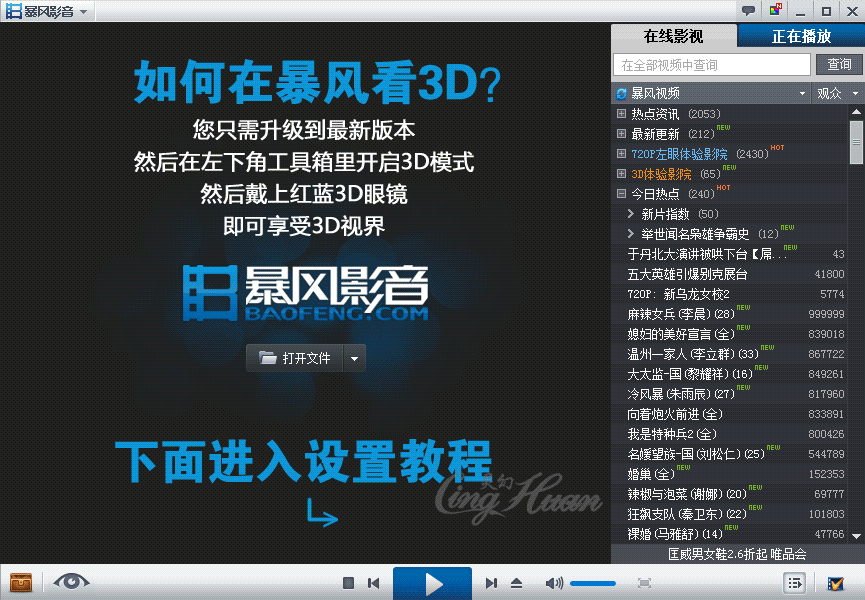
Task: Click the 查询 search button
Action: (x=839, y=65)
